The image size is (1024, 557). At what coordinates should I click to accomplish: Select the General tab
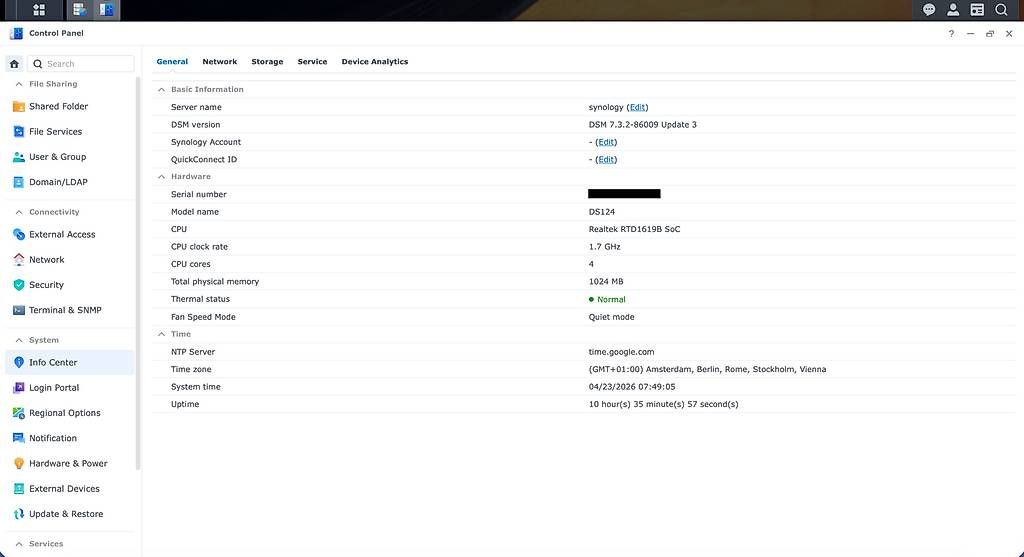[x=172, y=61]
